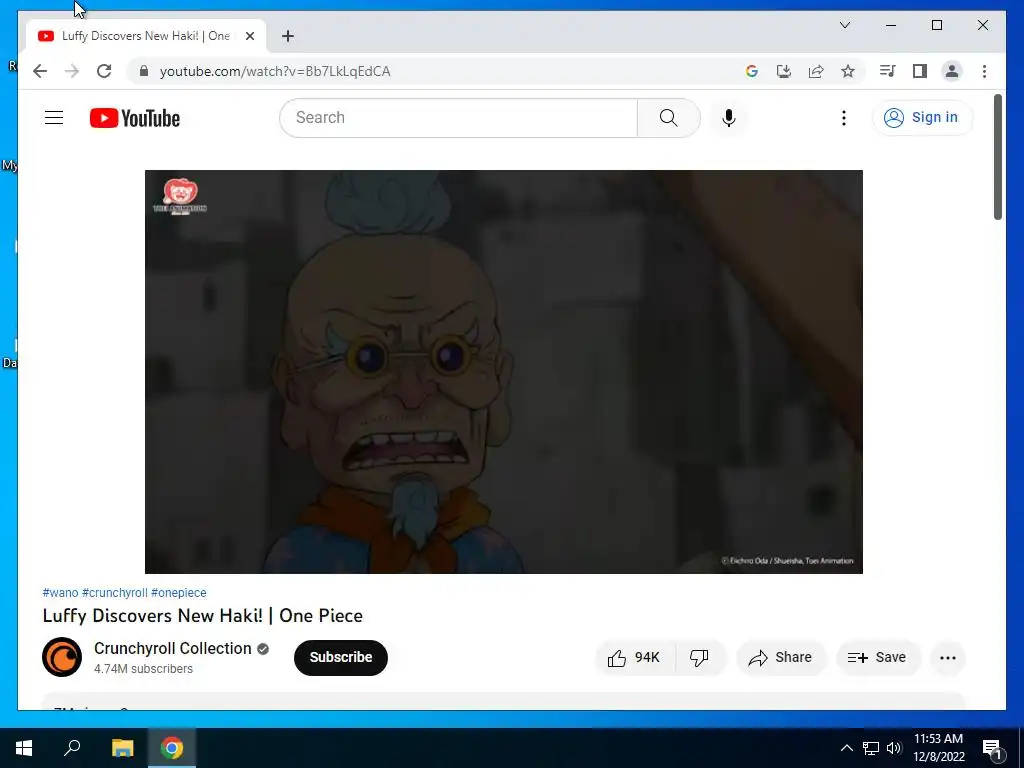The image size is (1024, 768).
Task: Open File Explorer from the taskbar
Action: click(122, 748)
